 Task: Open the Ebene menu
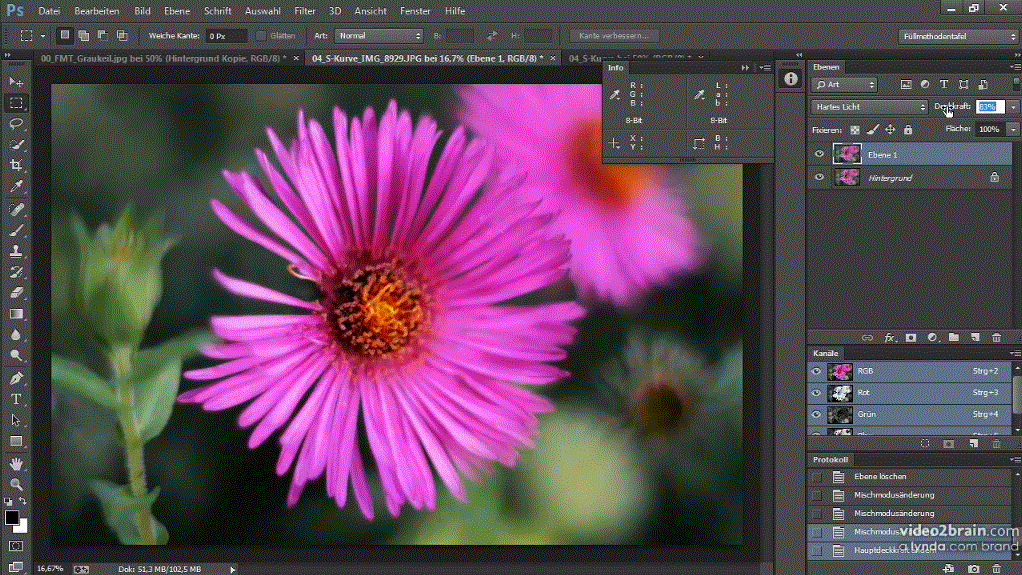click(177, 11)
